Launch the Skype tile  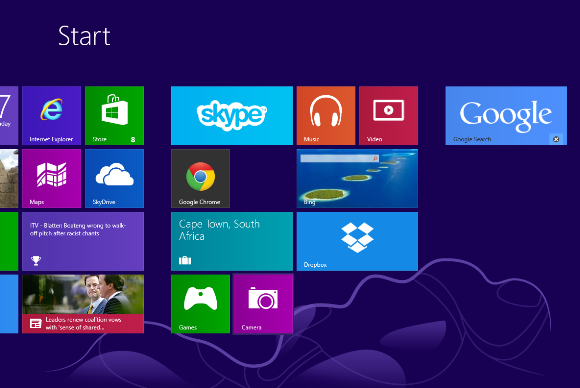(x=232, y=115)
